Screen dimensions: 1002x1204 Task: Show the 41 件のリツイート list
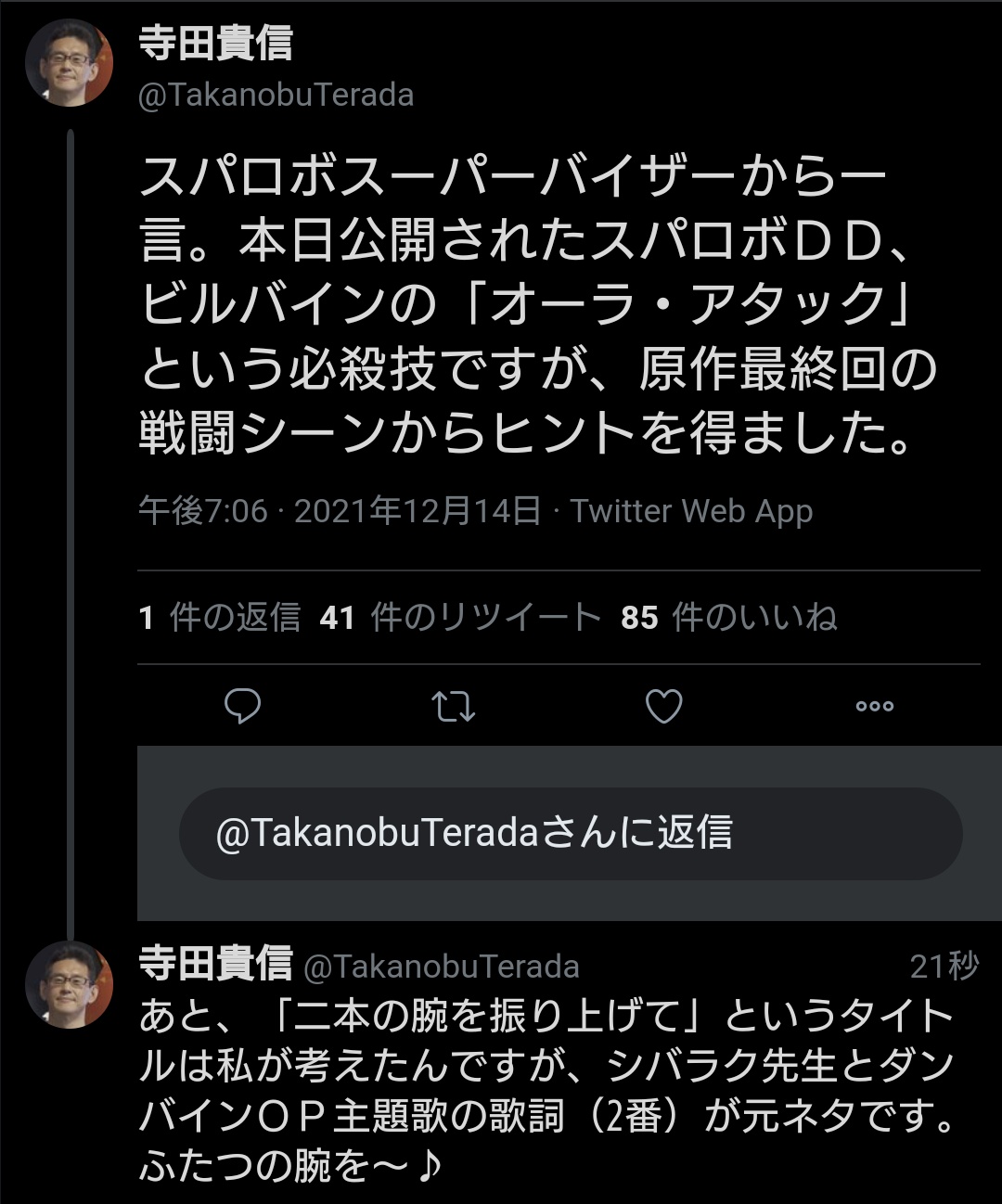(x=460, y=618)
